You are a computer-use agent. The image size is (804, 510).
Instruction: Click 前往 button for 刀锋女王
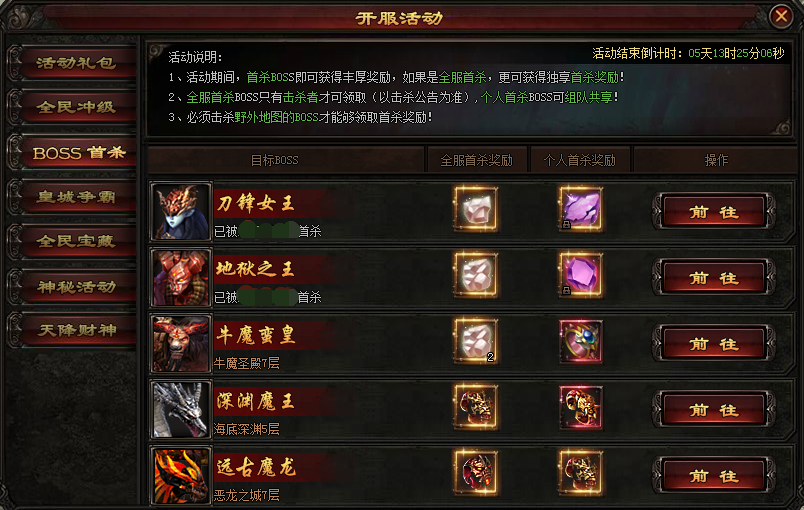point(714,211)
